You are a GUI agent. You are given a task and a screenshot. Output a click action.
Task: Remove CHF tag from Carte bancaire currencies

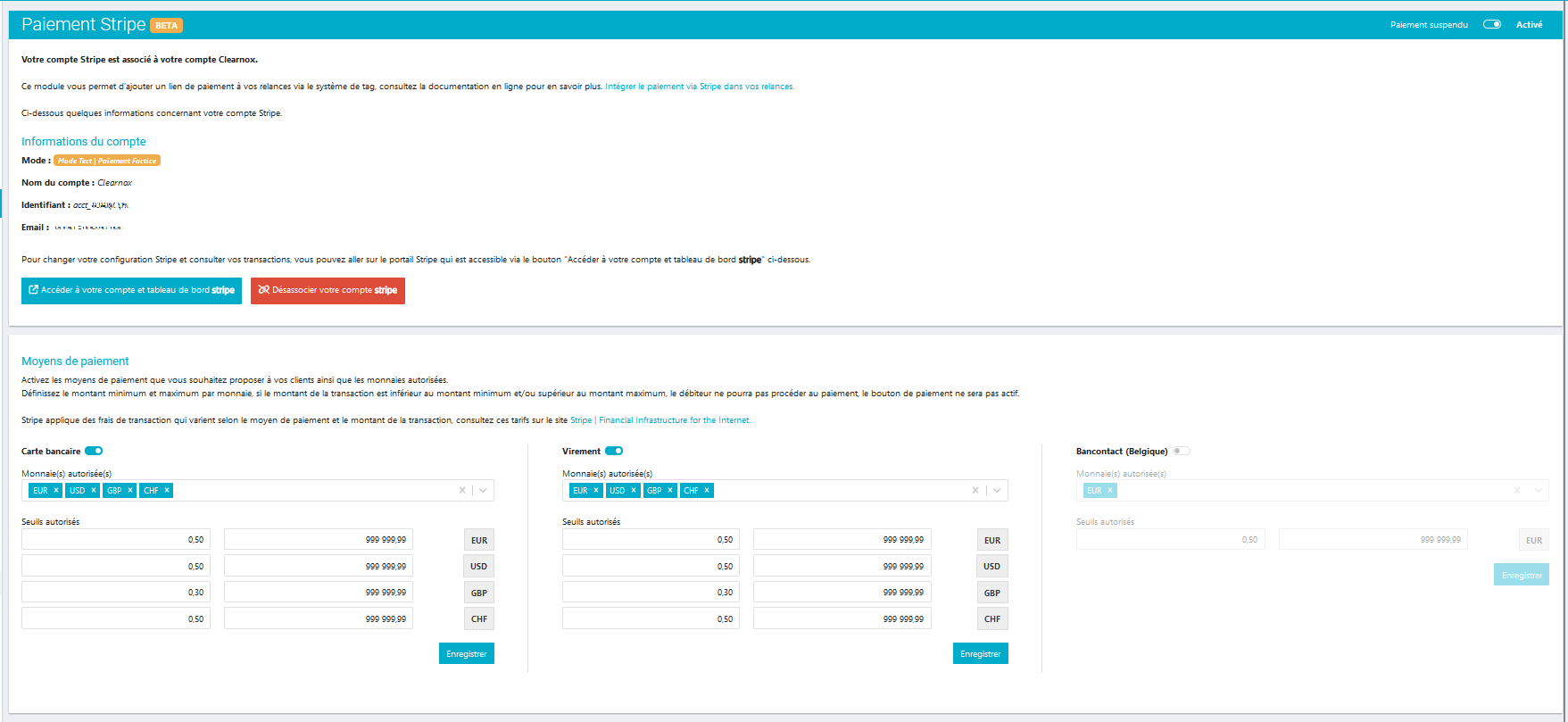[x=167, y=491]
